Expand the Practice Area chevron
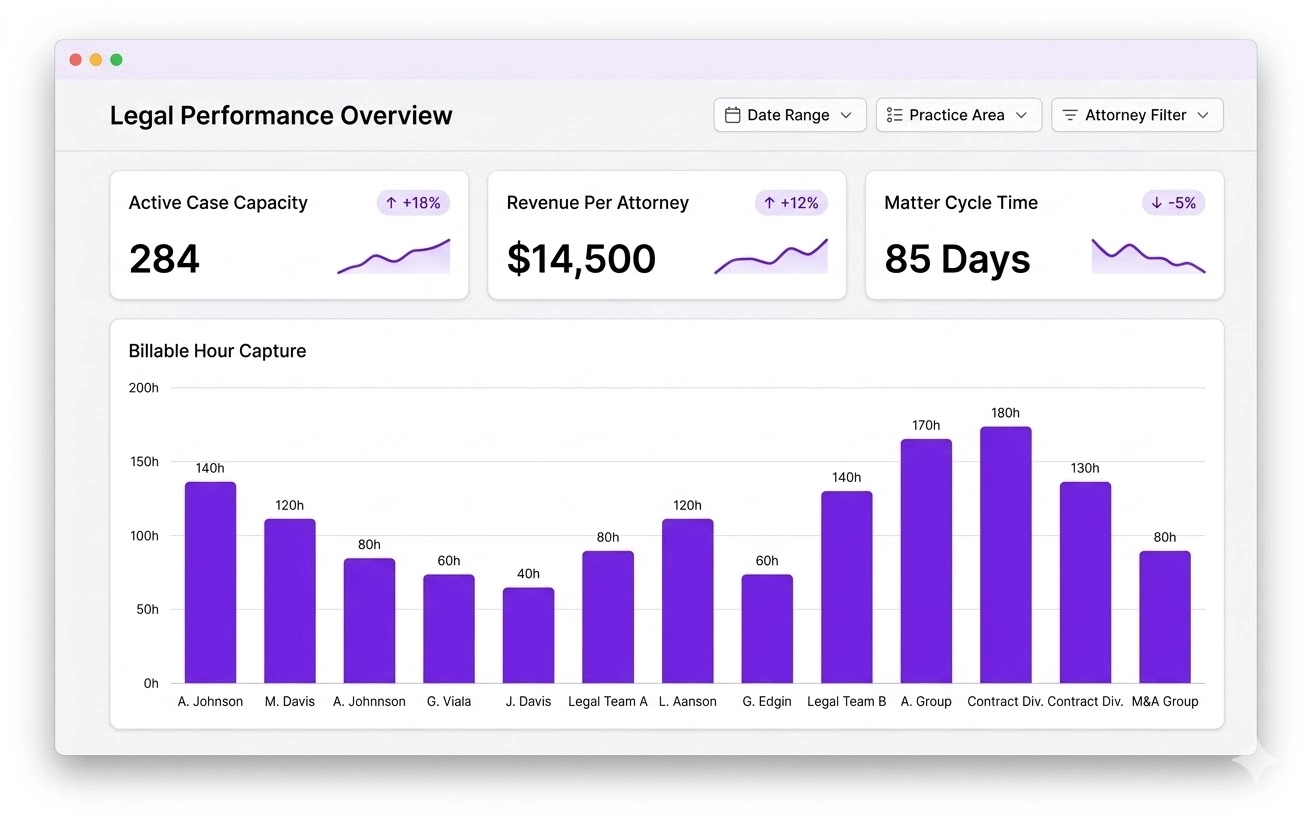The image size is (1312, 816). point(1021,115)
